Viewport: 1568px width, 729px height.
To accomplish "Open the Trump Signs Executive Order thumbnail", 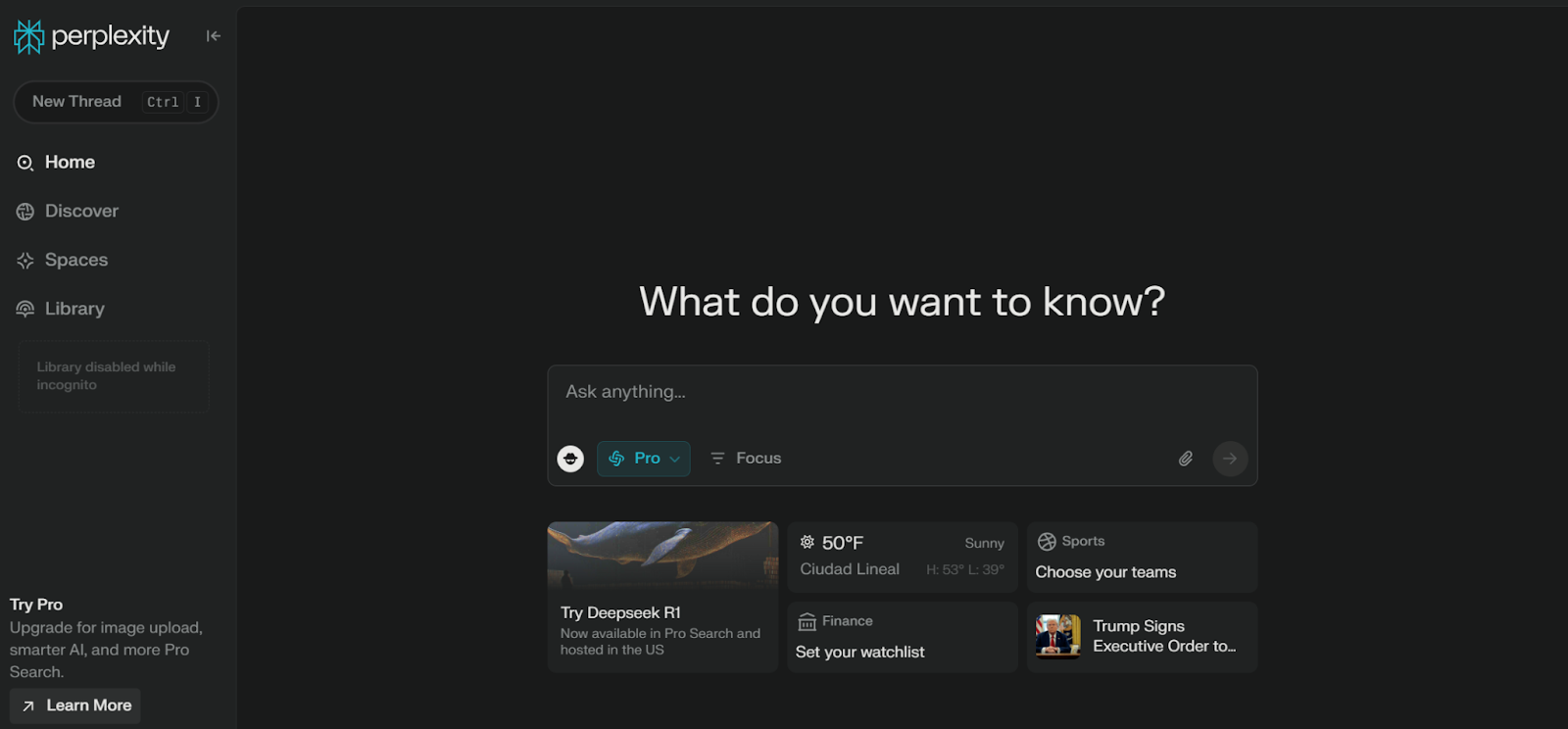I will coord(1058,637).
